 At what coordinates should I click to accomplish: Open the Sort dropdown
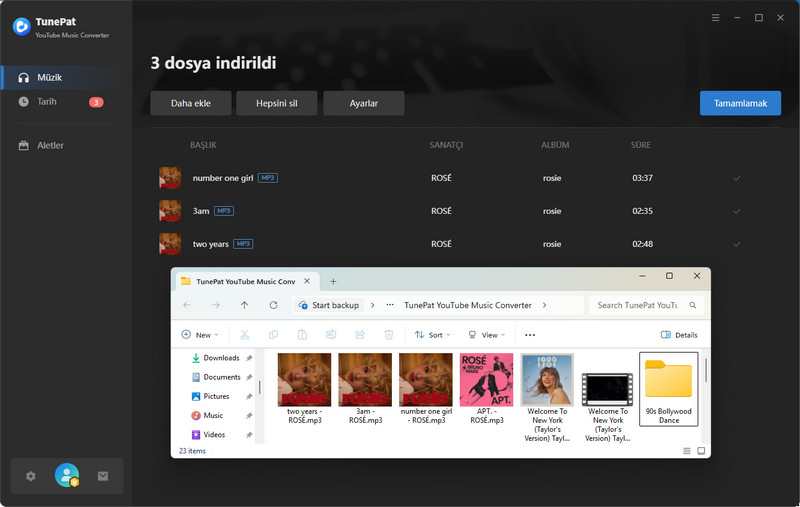coord(433,335)
